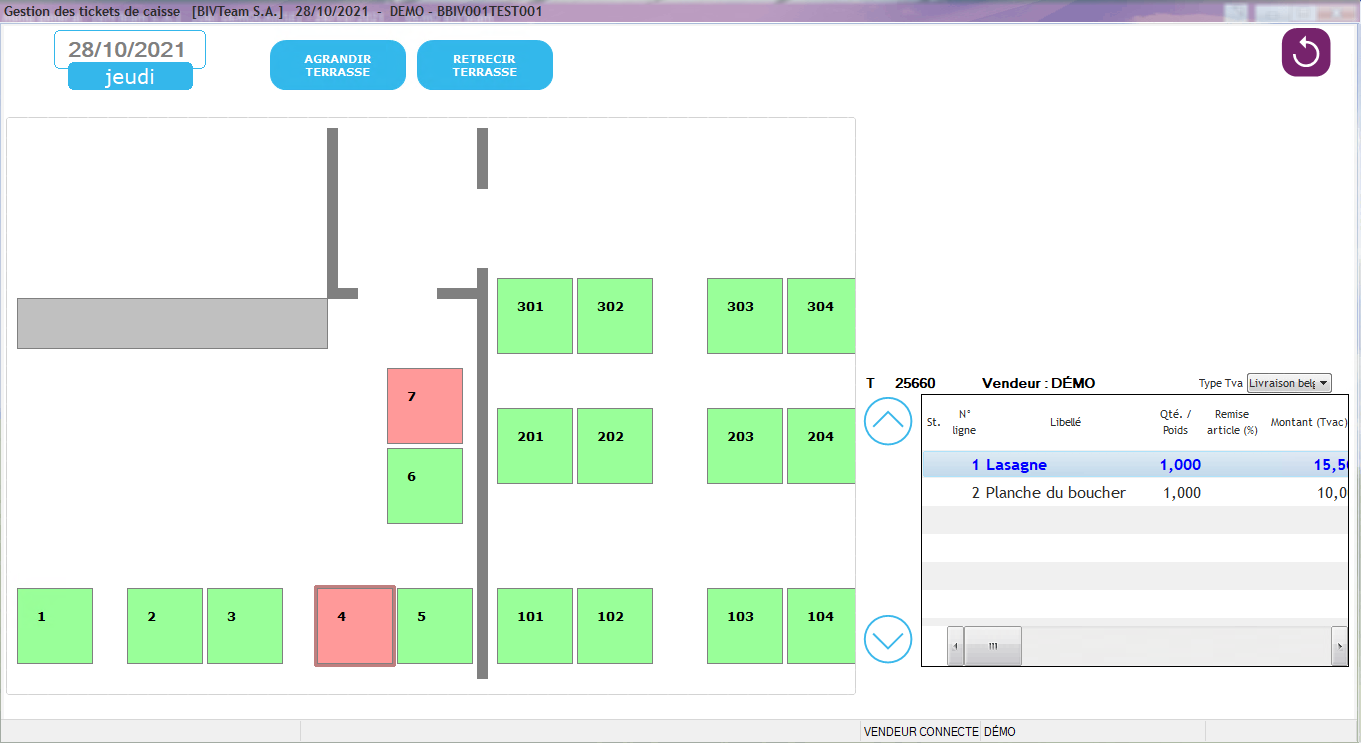Click the gray bar counter on floor plan
Image resolution: width=1361 pixels, height=743 pixels.
pos(172,323)
